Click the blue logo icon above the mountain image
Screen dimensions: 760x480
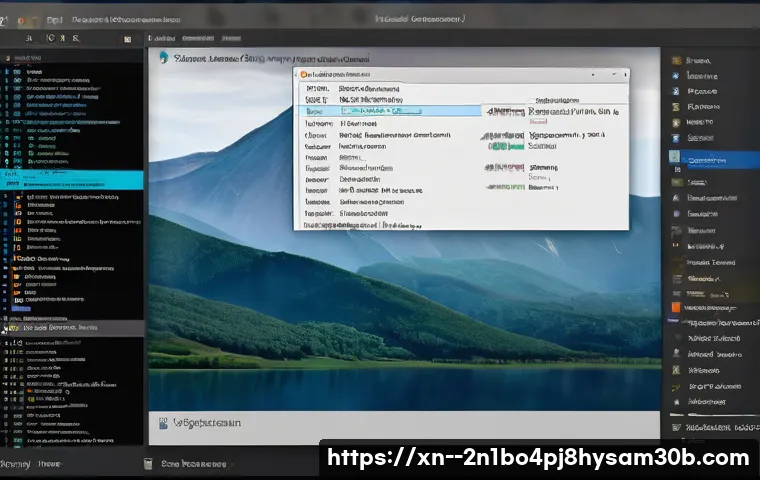[x=163, y=59]
